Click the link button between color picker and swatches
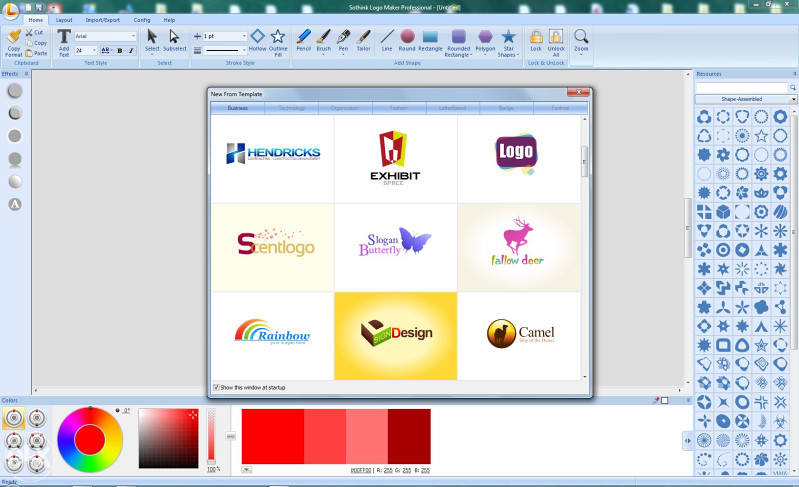This screenshot has height=487, width=799. pos(231,436)
